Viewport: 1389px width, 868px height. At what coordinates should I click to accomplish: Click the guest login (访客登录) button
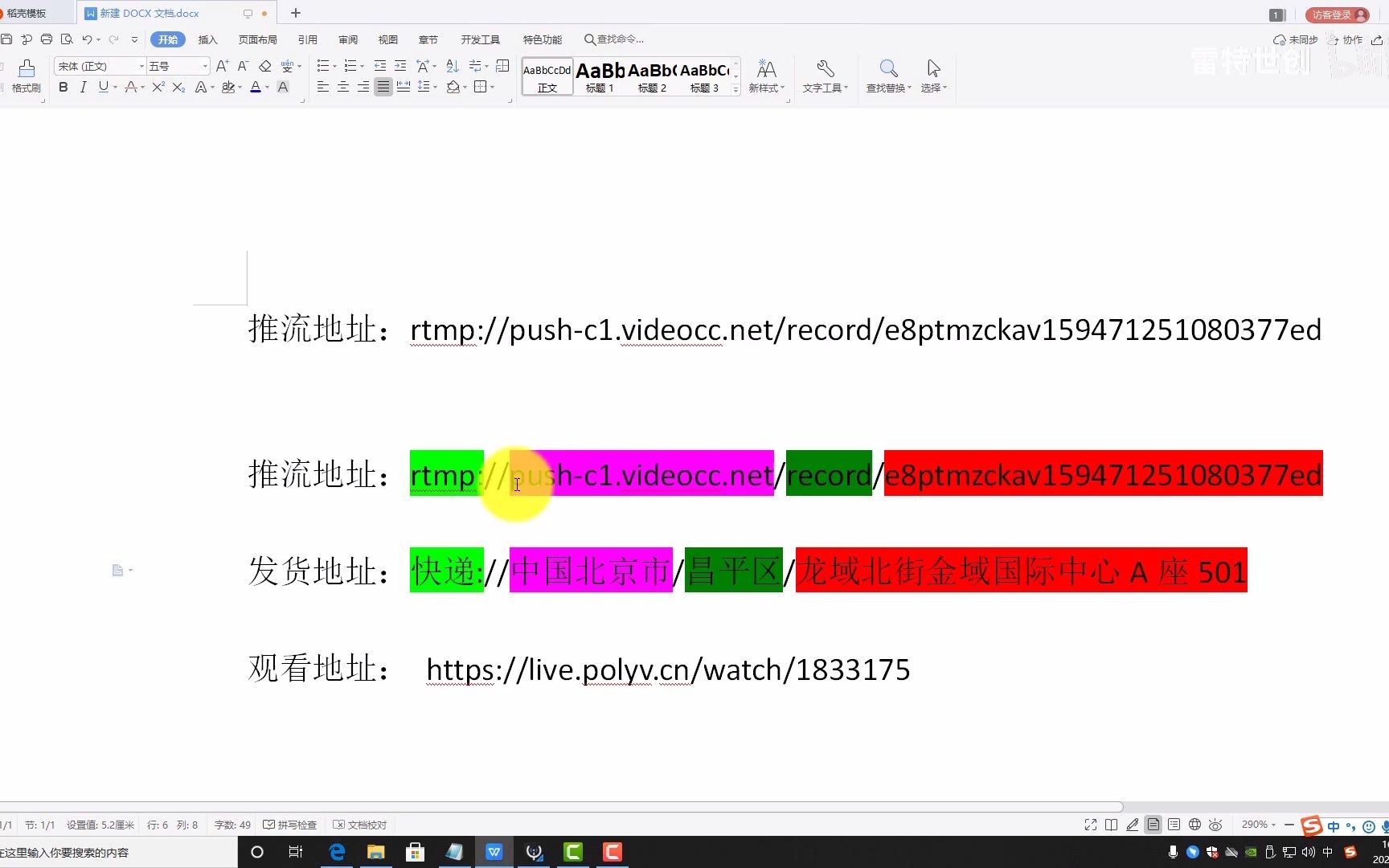click(x=1338, y=14)
